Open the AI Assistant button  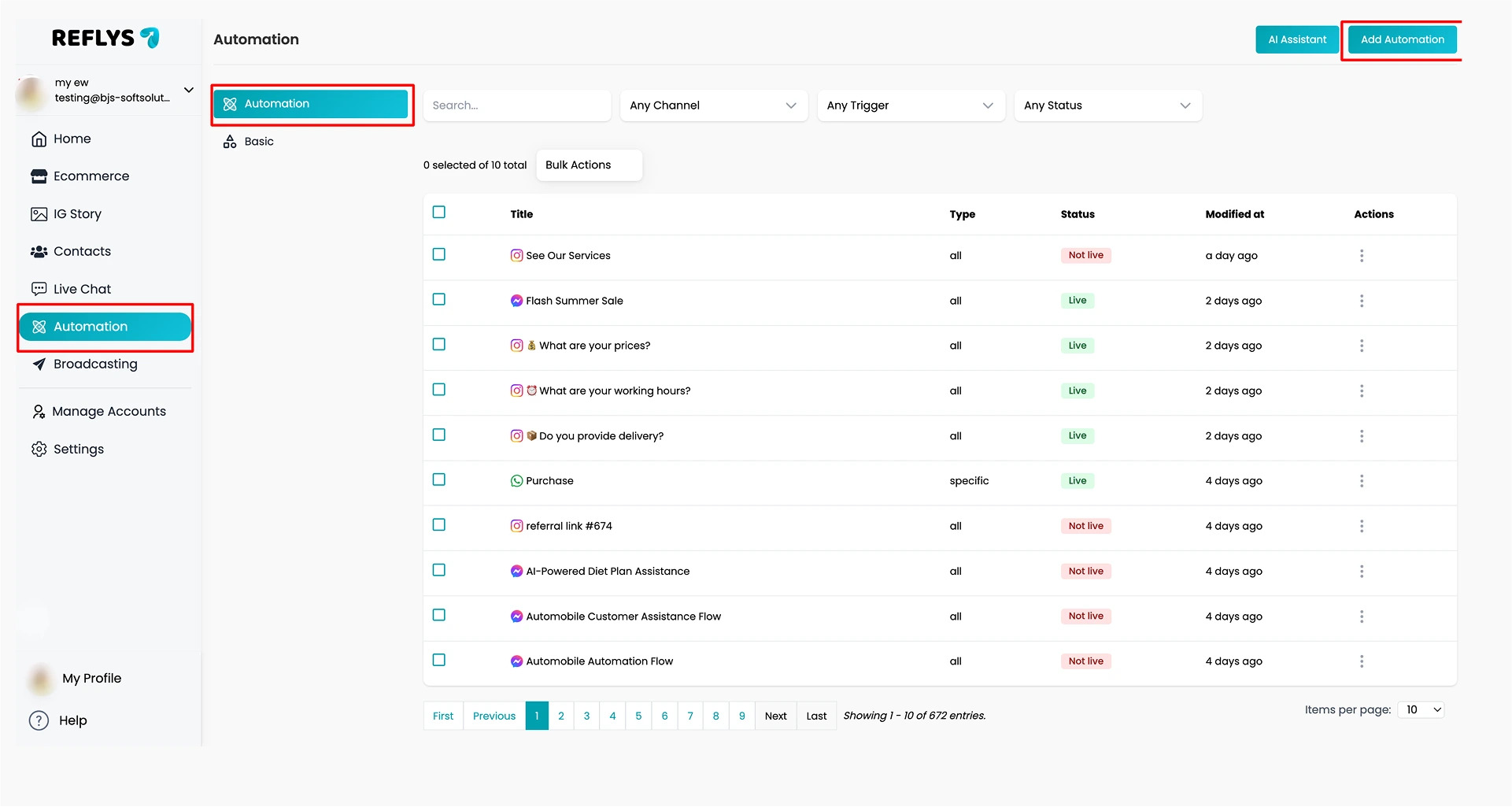1297,39
